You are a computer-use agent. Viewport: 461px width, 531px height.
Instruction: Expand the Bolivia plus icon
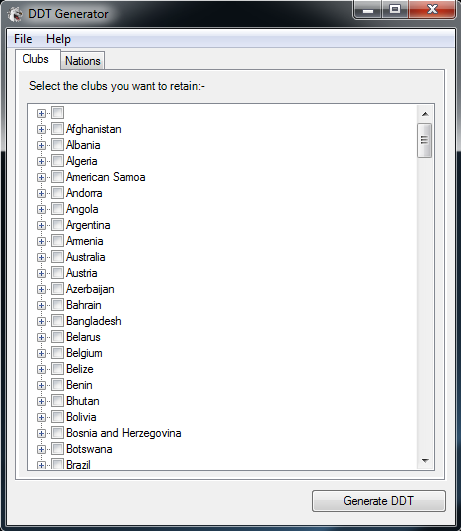coord(41,418)
